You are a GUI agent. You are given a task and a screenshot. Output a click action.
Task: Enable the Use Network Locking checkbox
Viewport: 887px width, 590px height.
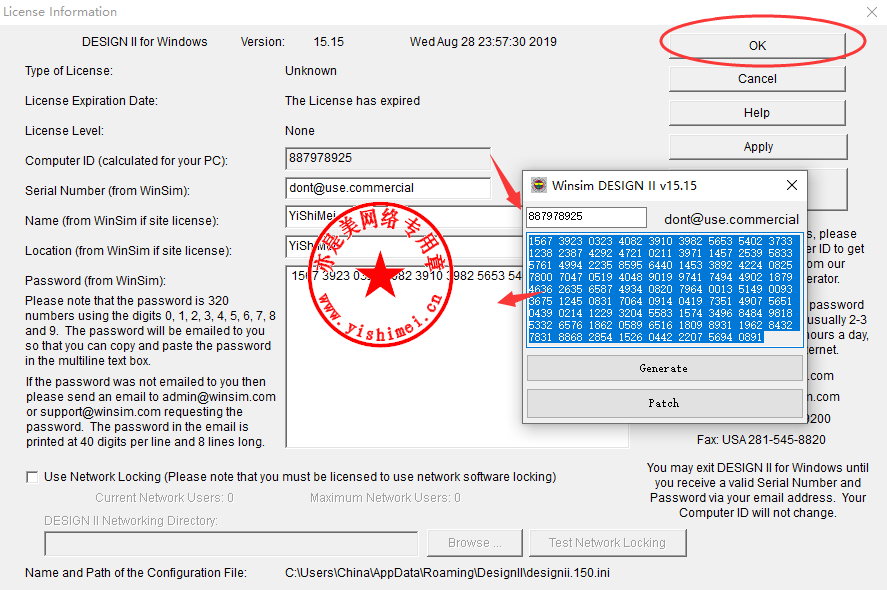[x=32, y=477]
